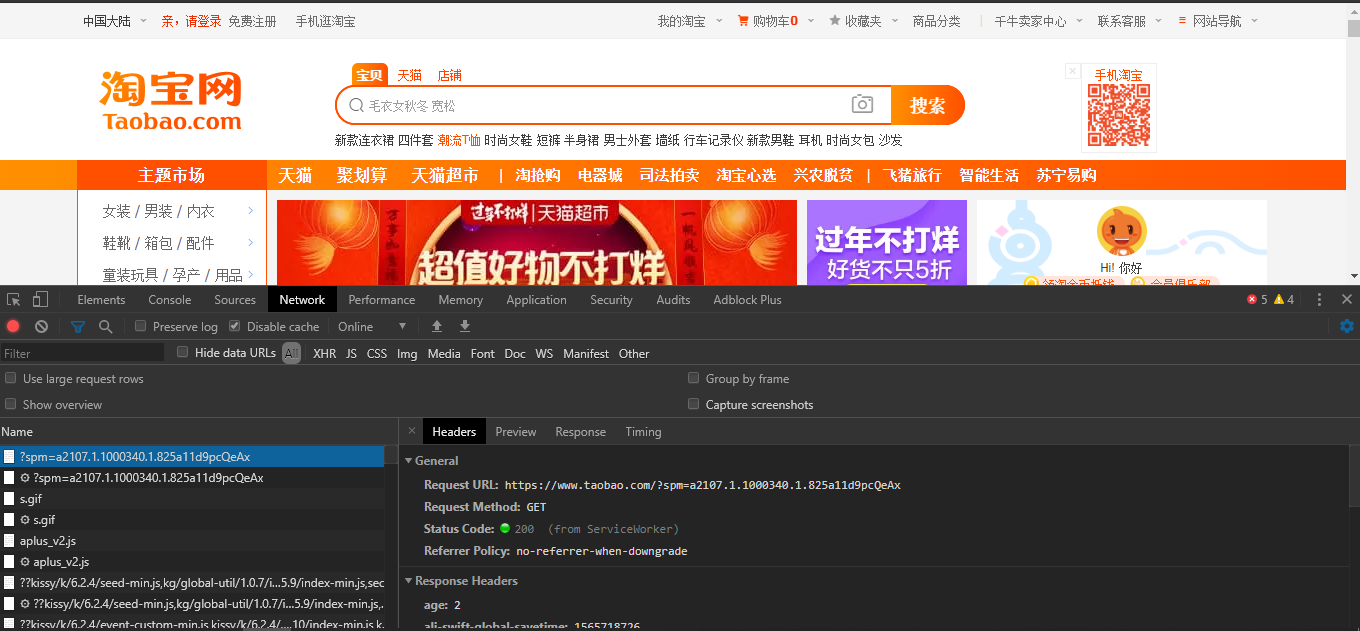
Task: Click the camera image search icon
Action: coord(862,105)
